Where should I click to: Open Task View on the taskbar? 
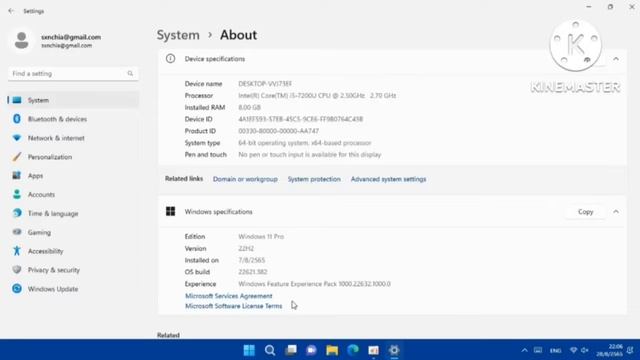click(291, 350)
